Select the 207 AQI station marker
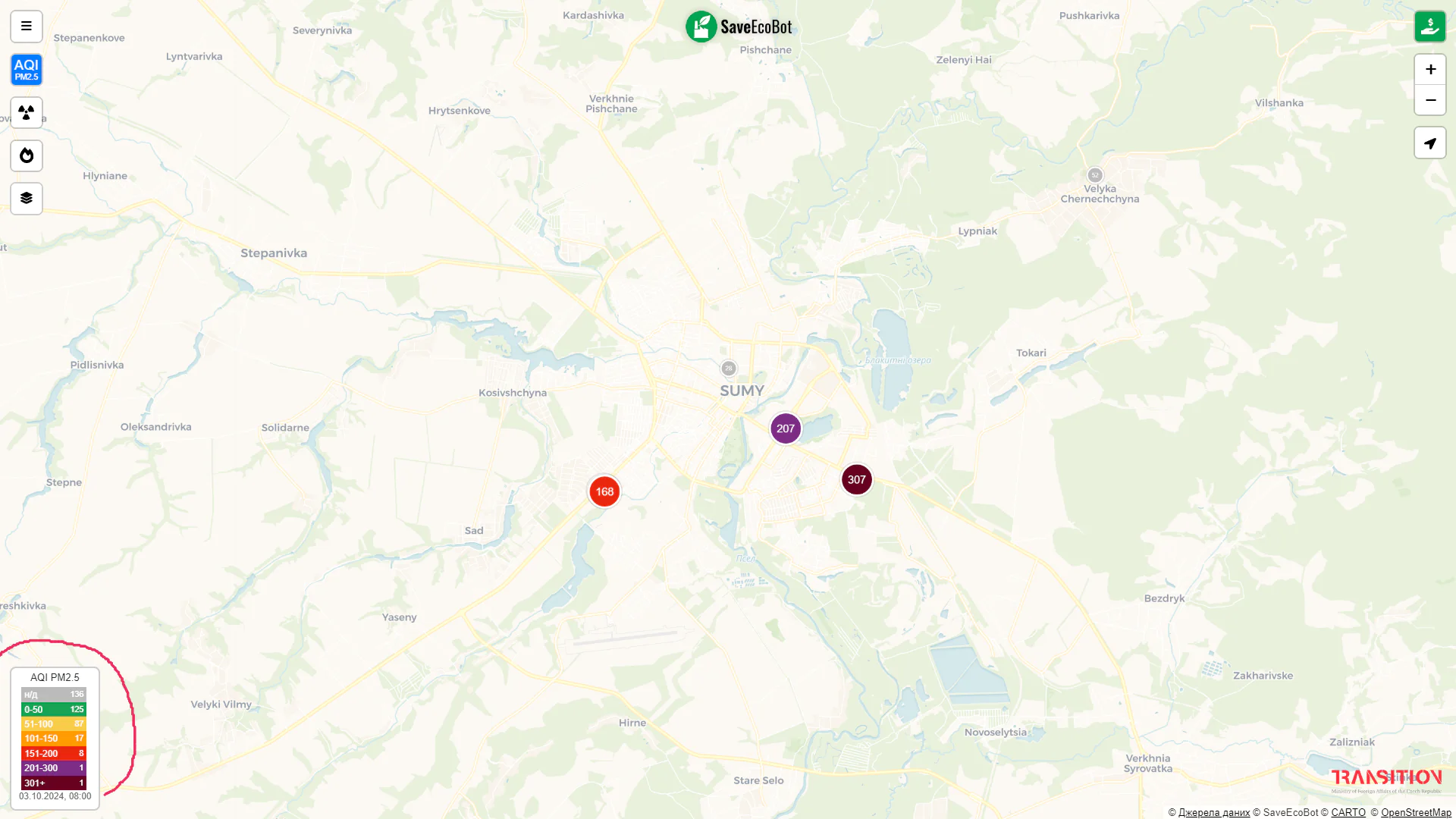1456x819 pixels. click(x=786, y=428)
